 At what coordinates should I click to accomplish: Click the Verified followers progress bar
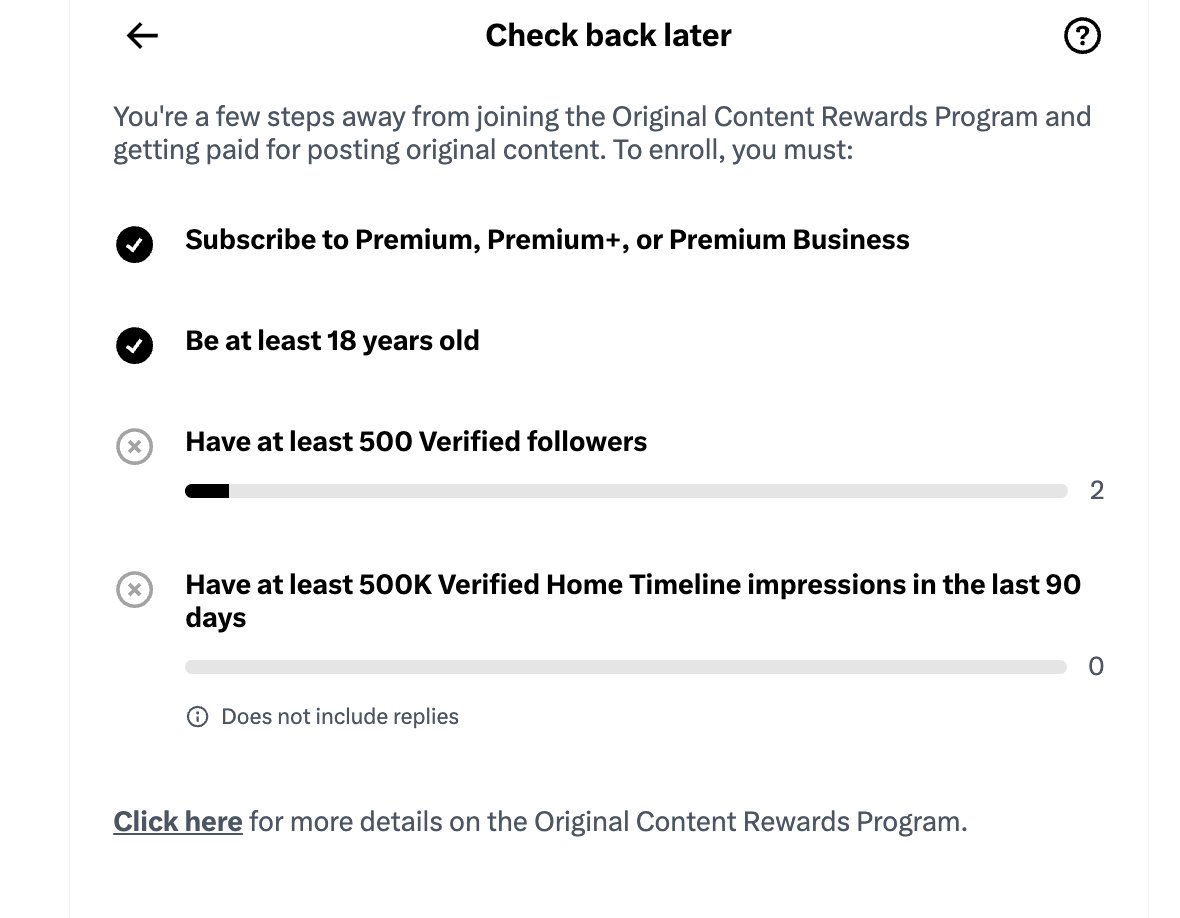pos(626,491)
